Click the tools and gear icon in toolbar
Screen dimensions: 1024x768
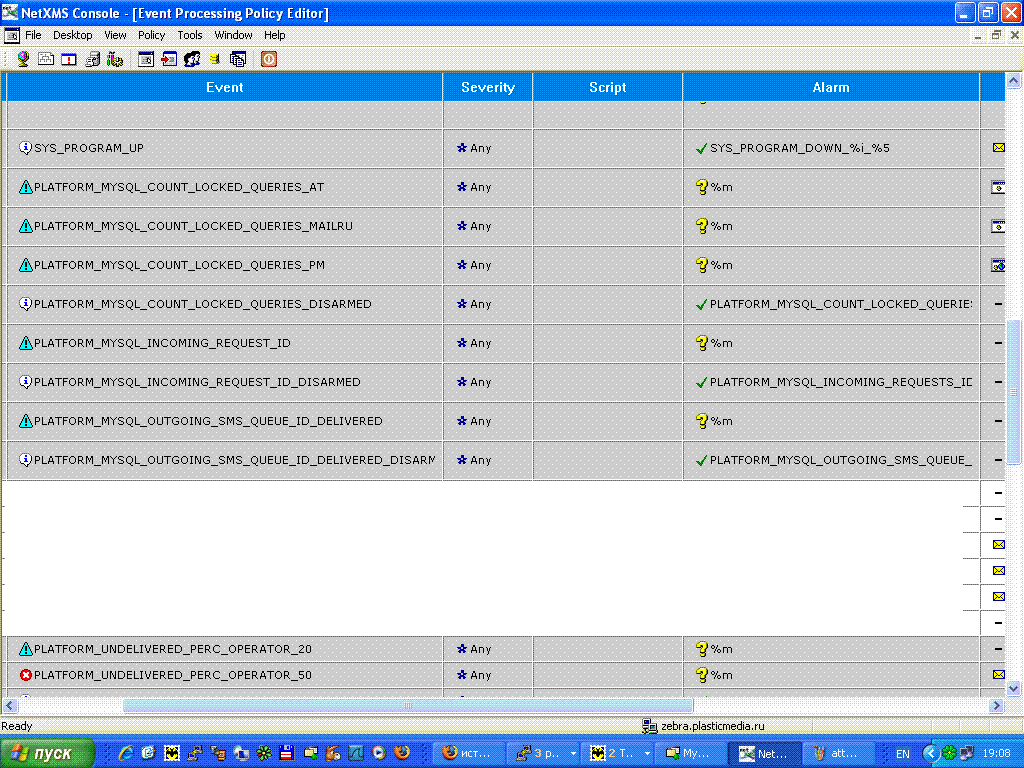pyautogui.click(x=115, y=59)
